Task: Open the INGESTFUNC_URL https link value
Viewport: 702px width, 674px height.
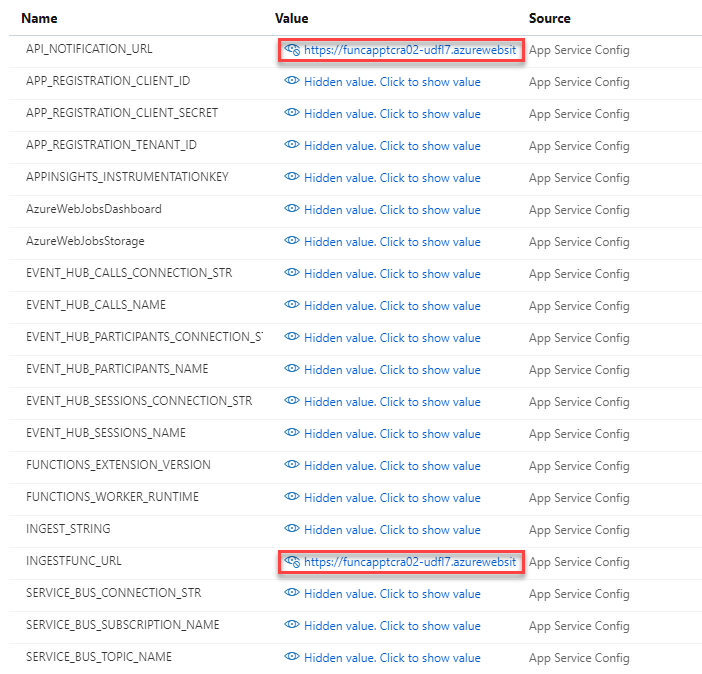Action: (x=410, y=562)
